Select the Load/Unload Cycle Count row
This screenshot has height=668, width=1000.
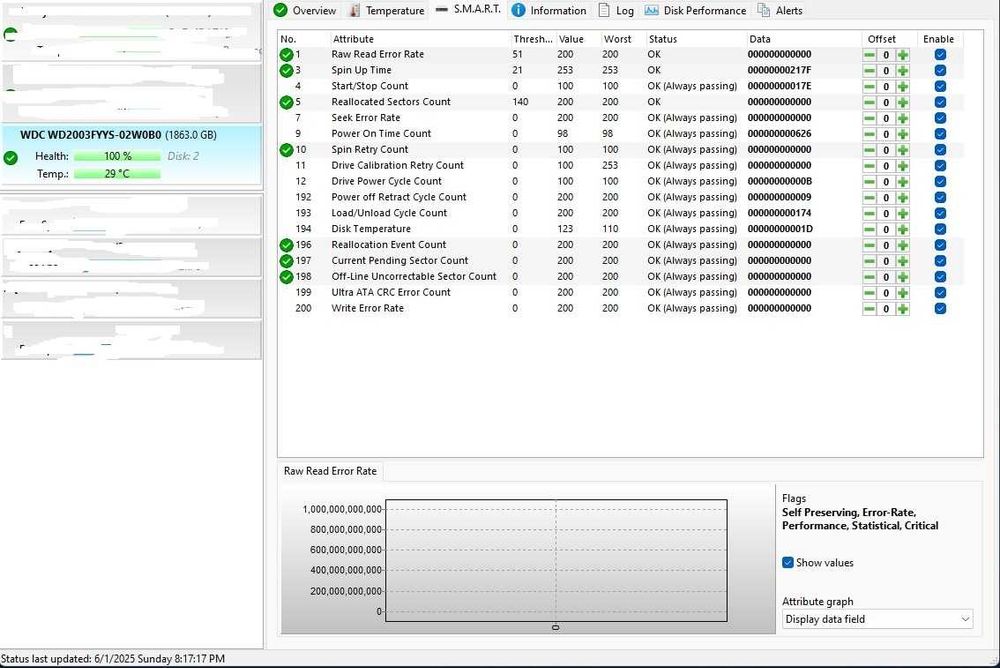tap(621, 213)
